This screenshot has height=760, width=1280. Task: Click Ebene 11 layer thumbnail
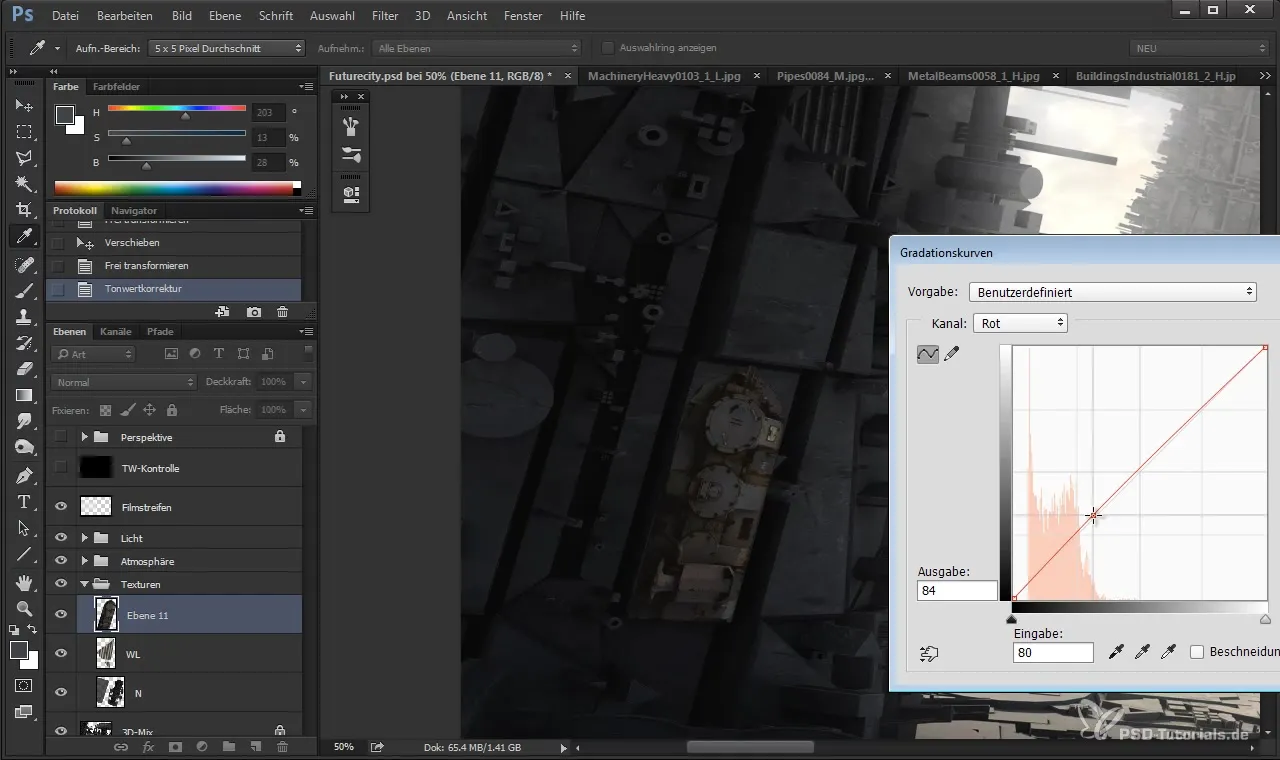click(x=106, y=615)
